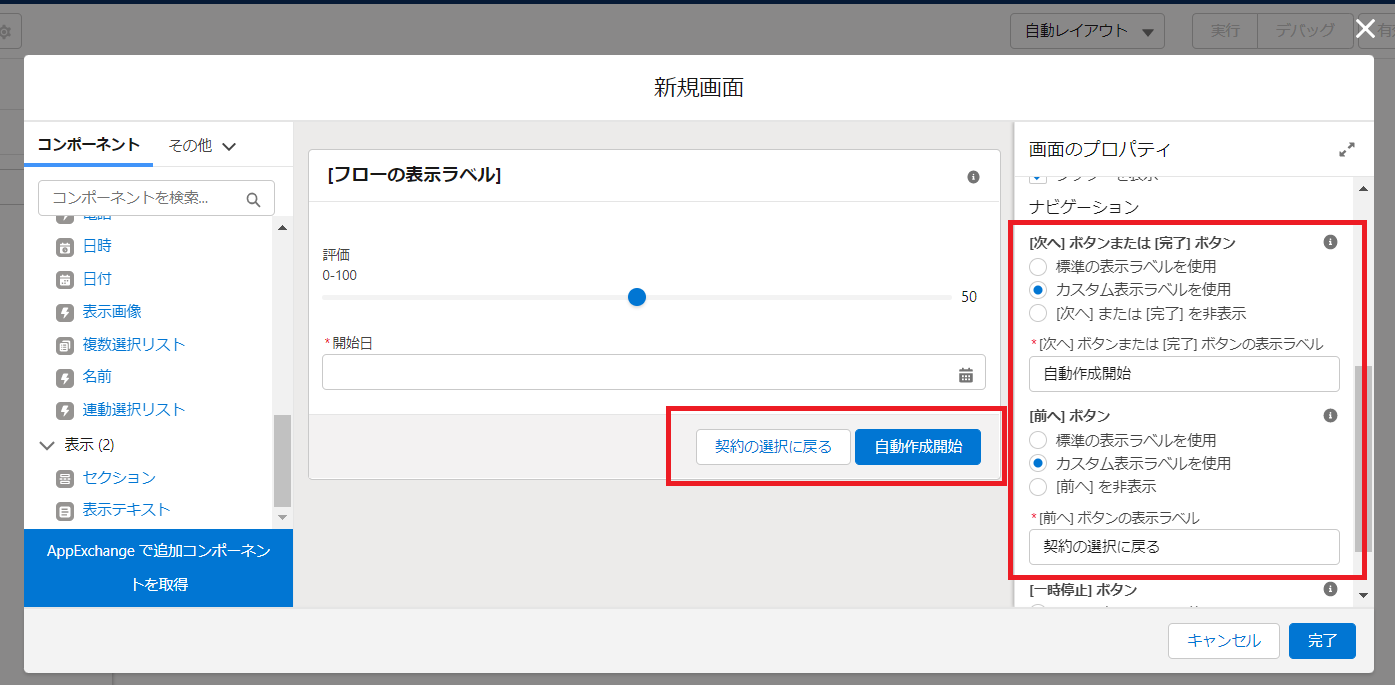Click the search magnifier icon in component search
This screenshot has width=1395, height=685.
[253, 199]
